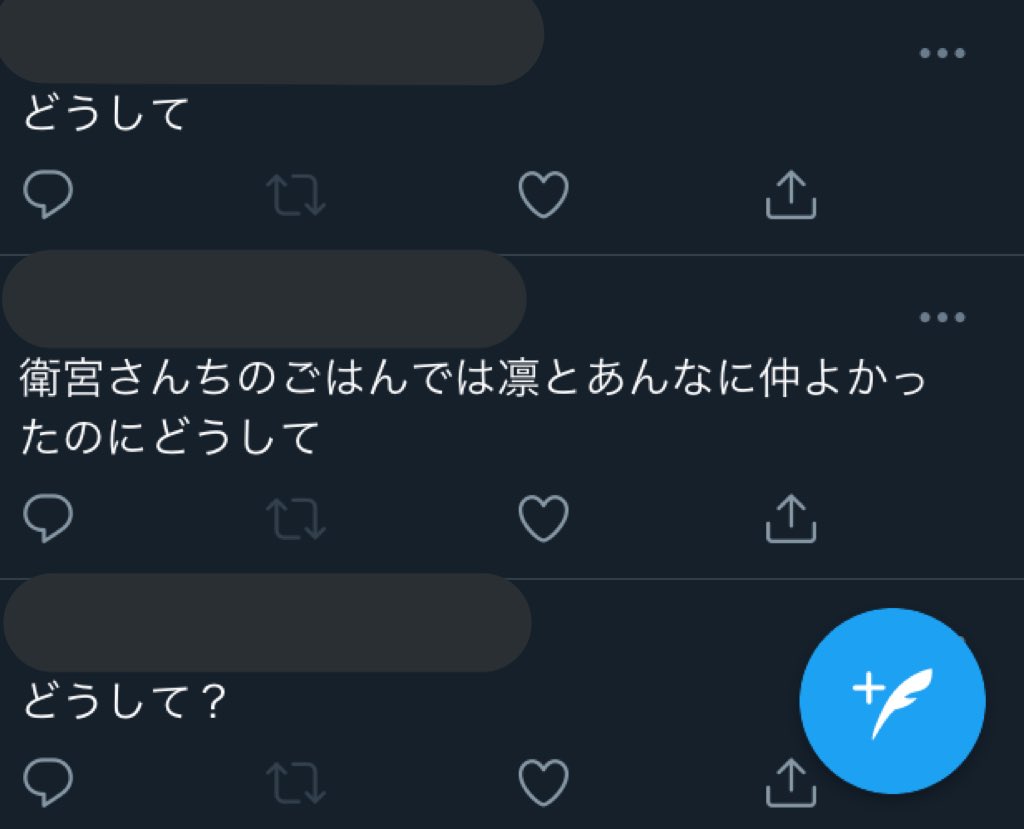Like the first どうして tweet

[543, 194]
